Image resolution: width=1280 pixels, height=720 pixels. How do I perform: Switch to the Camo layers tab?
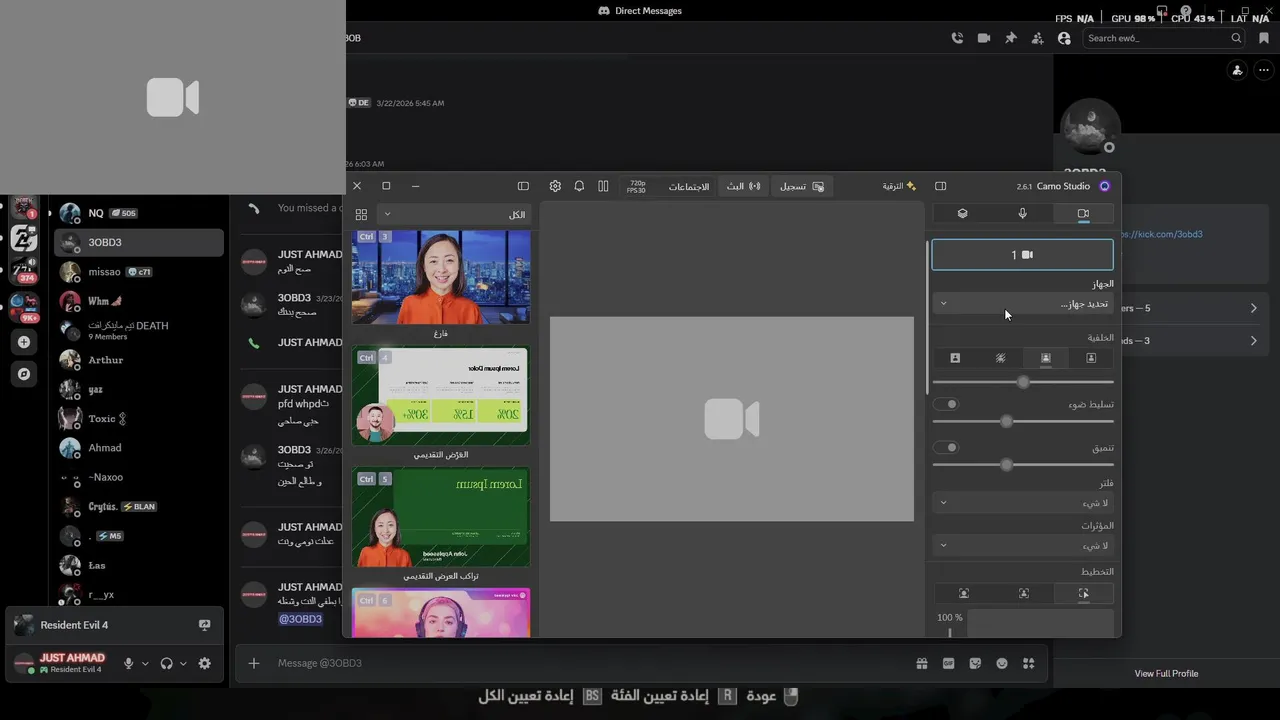click(x=962, y=213)
